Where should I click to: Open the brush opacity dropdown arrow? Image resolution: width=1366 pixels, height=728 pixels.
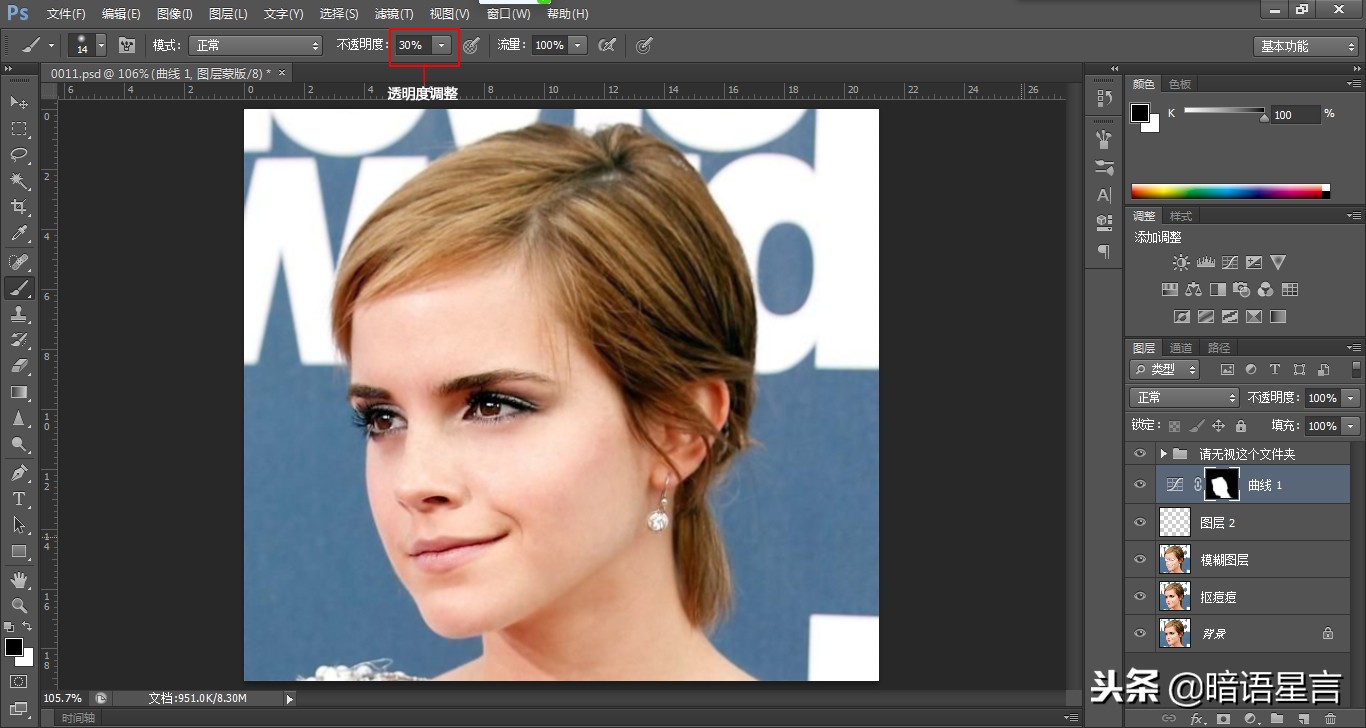pos(441,46)
